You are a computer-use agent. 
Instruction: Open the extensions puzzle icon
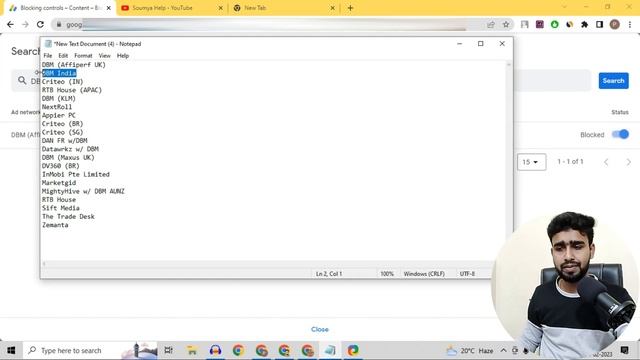[x=584, y=24]
